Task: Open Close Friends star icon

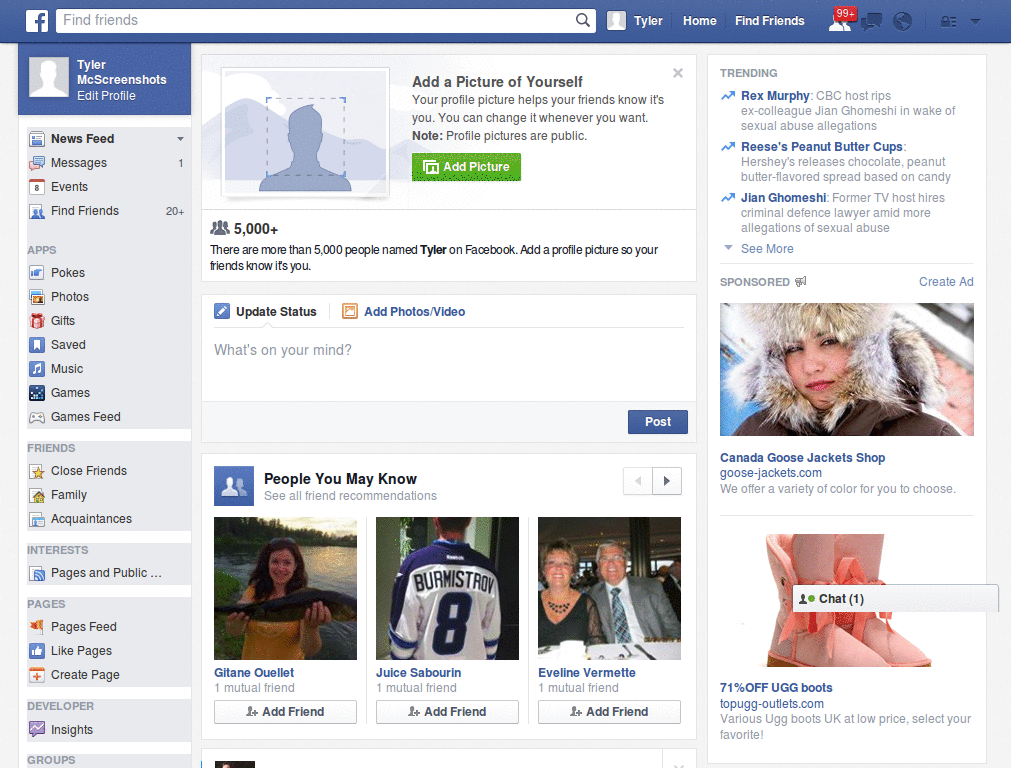Action: point(37,472)
